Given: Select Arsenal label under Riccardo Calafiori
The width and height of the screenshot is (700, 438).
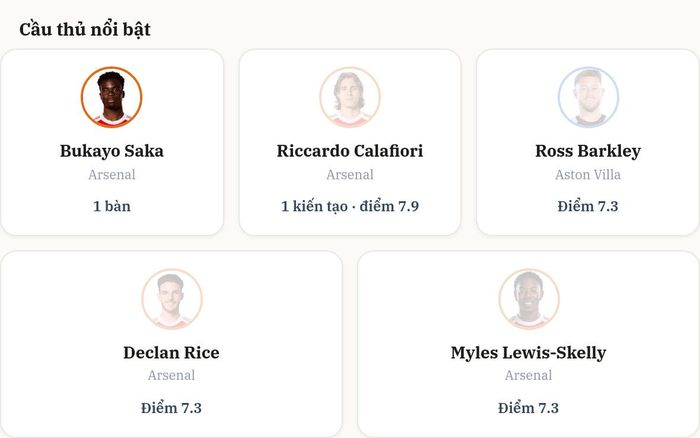Looking at the screenshot, I should click(350, 175).
